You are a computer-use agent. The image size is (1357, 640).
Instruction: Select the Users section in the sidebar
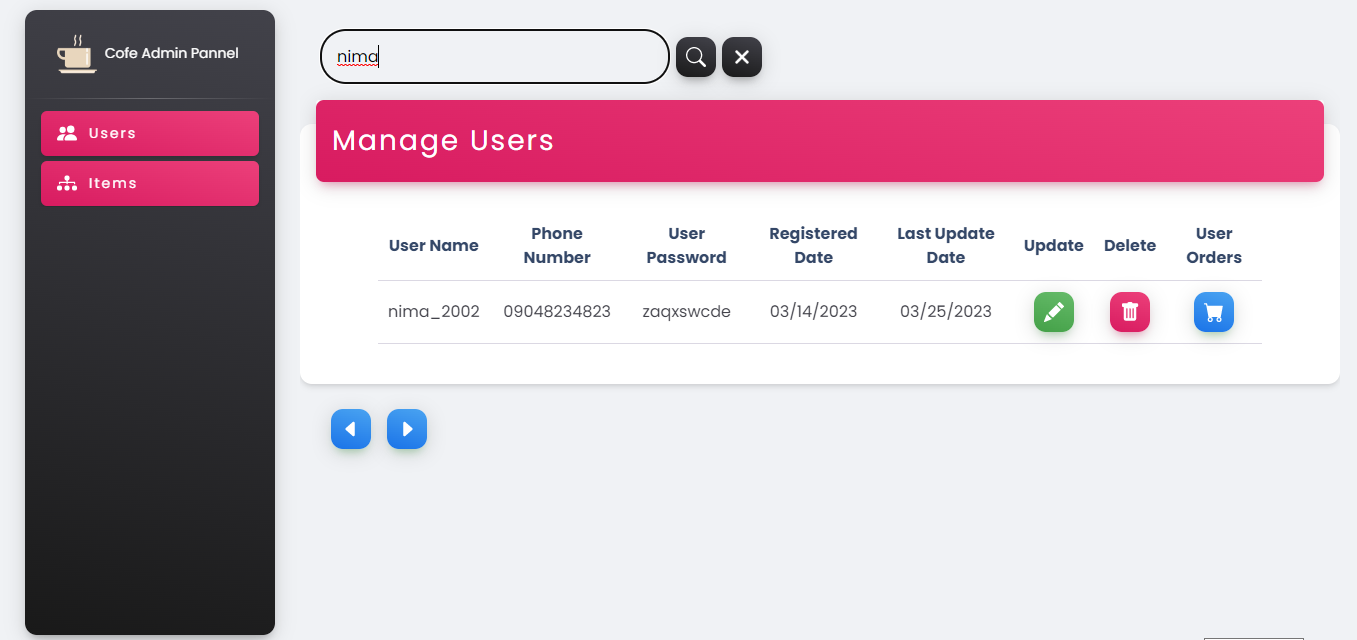tap(150, 132)
